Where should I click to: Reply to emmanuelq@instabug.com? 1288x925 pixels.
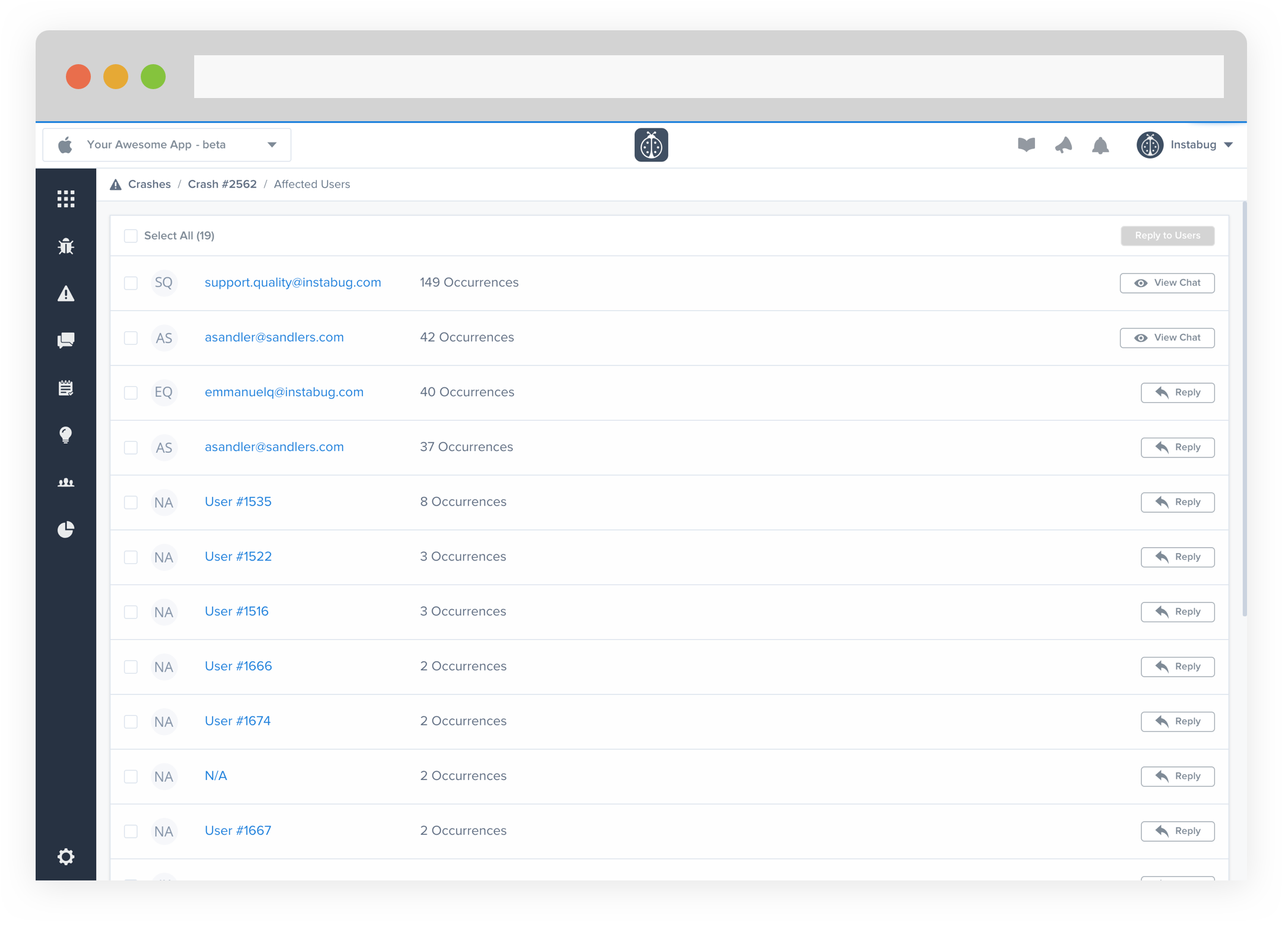coord(1177,393)
